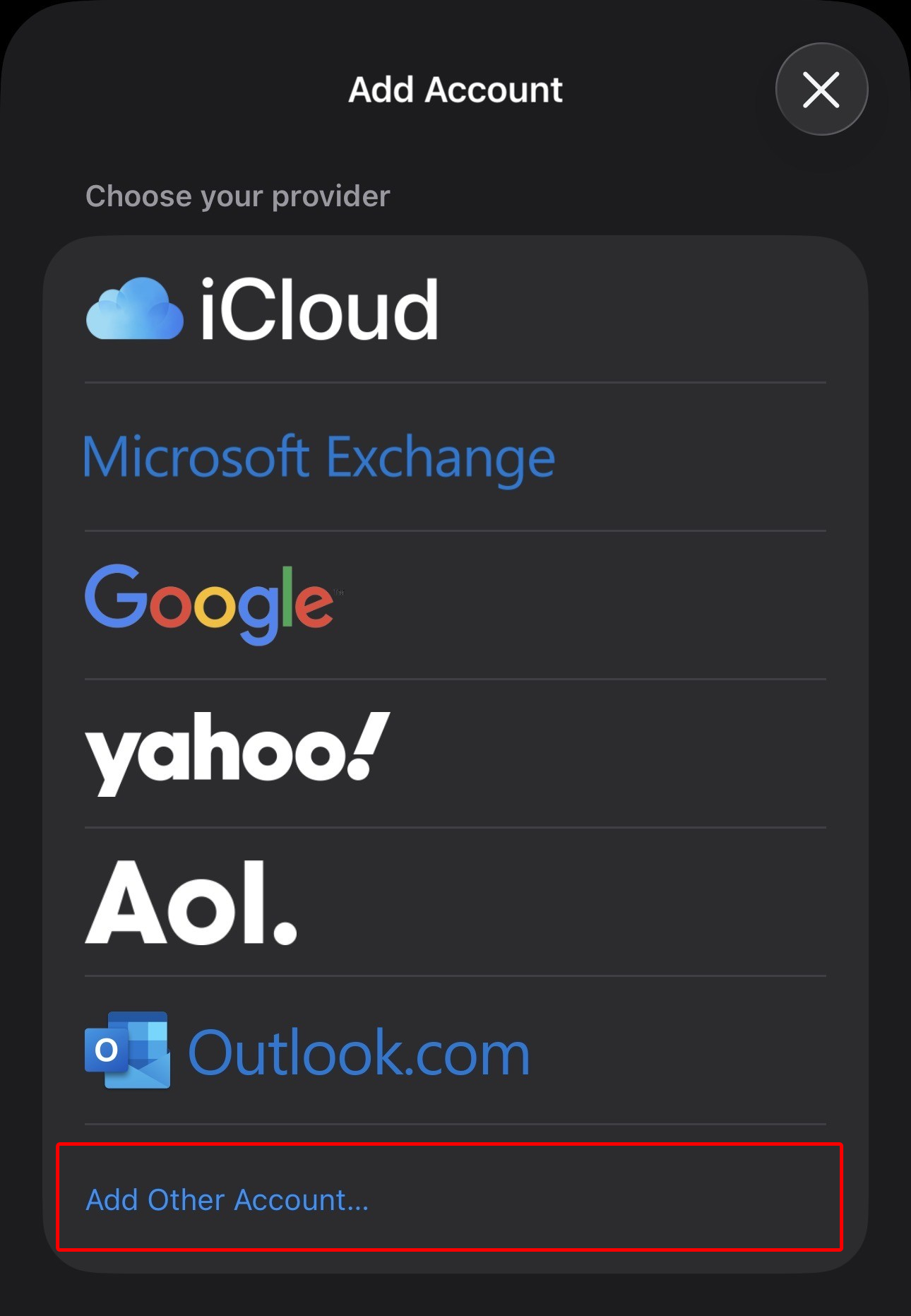Close the Add Account dialog

pos(821,90)
